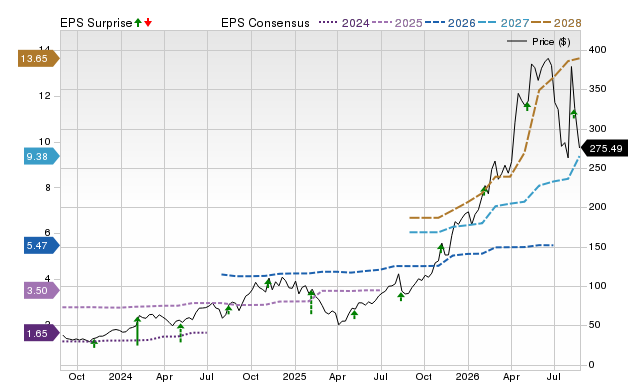Click the 8 label on the EPS axis

pyautogui.click(x=48, y=187)
